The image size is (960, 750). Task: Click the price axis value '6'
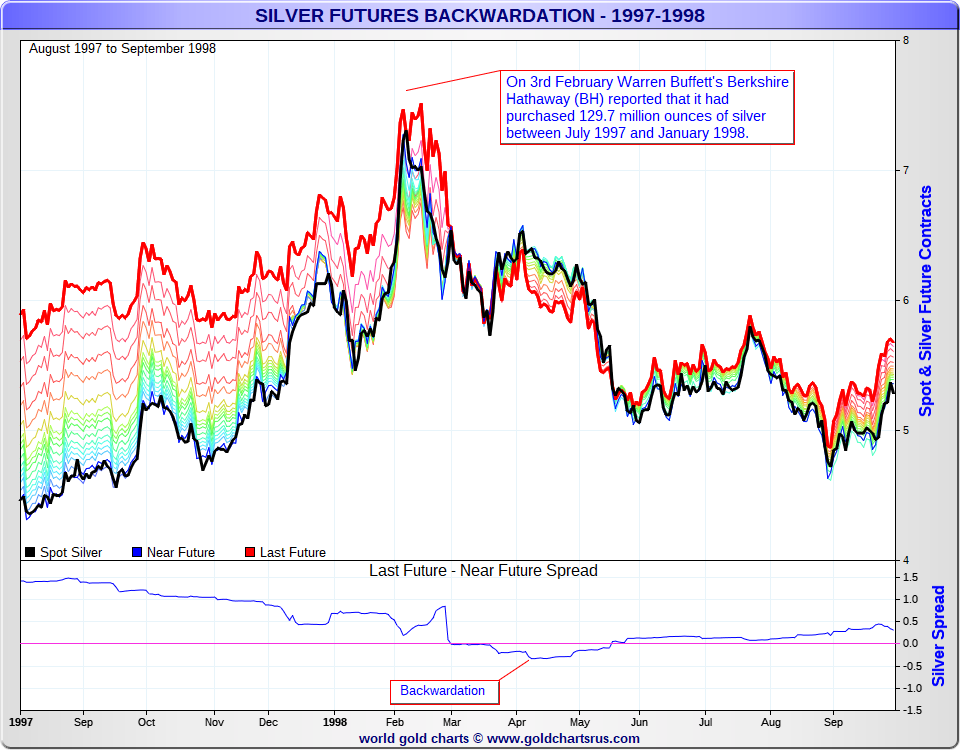pos(906,300)
